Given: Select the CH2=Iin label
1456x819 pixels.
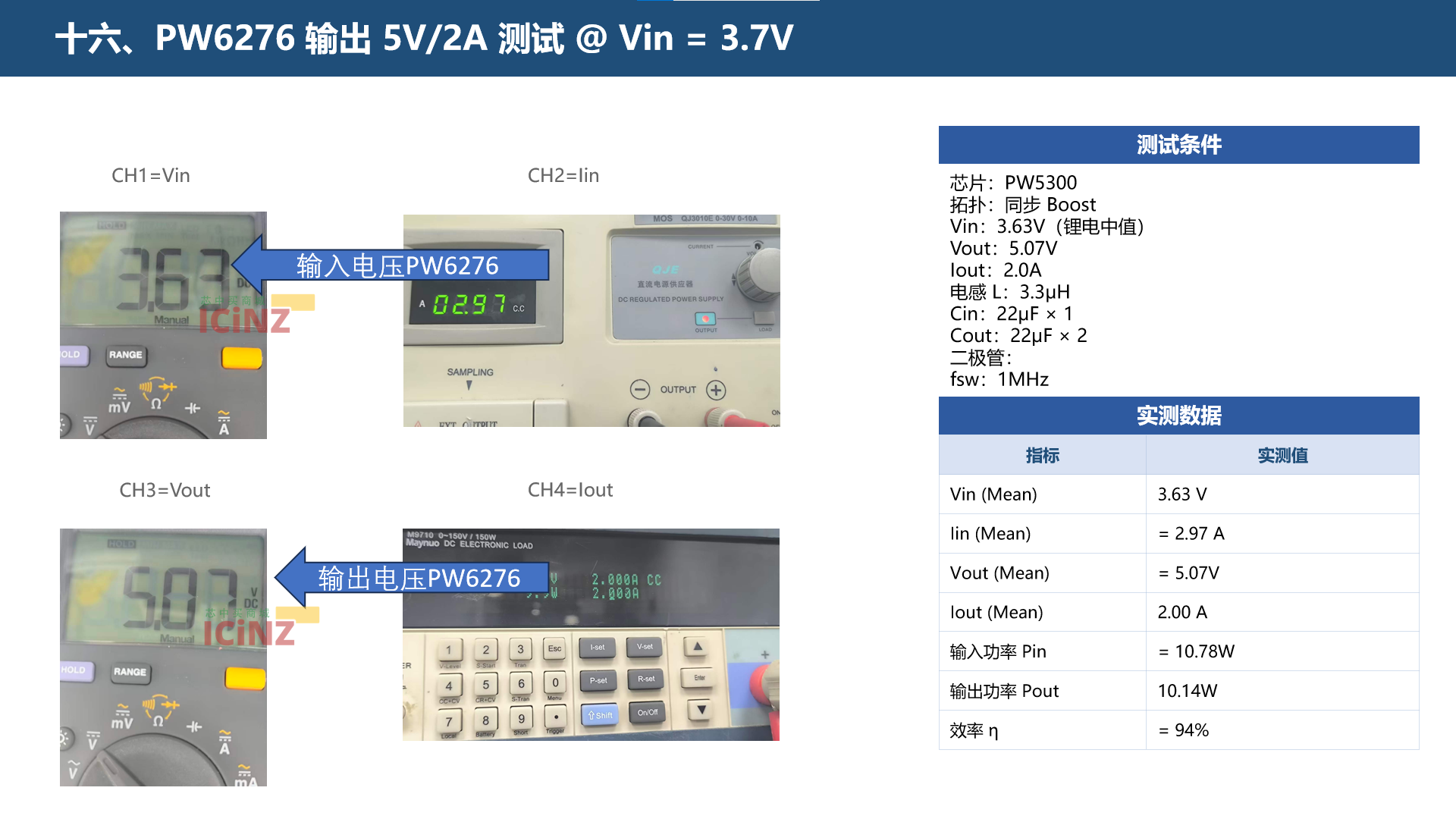Looking at the screenshot, I should tap(563, 175).
